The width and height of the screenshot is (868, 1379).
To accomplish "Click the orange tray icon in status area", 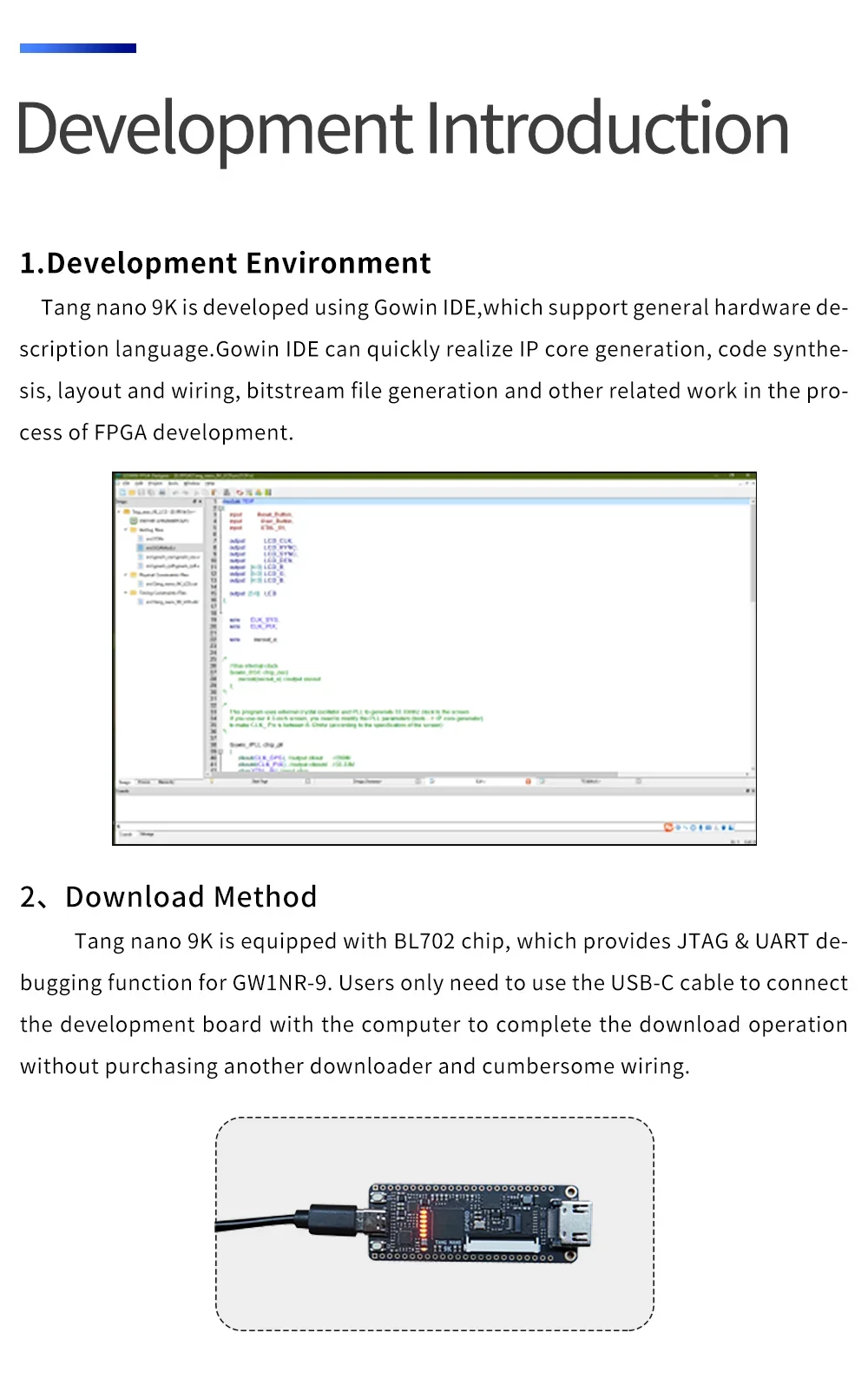I will point(668,828).
